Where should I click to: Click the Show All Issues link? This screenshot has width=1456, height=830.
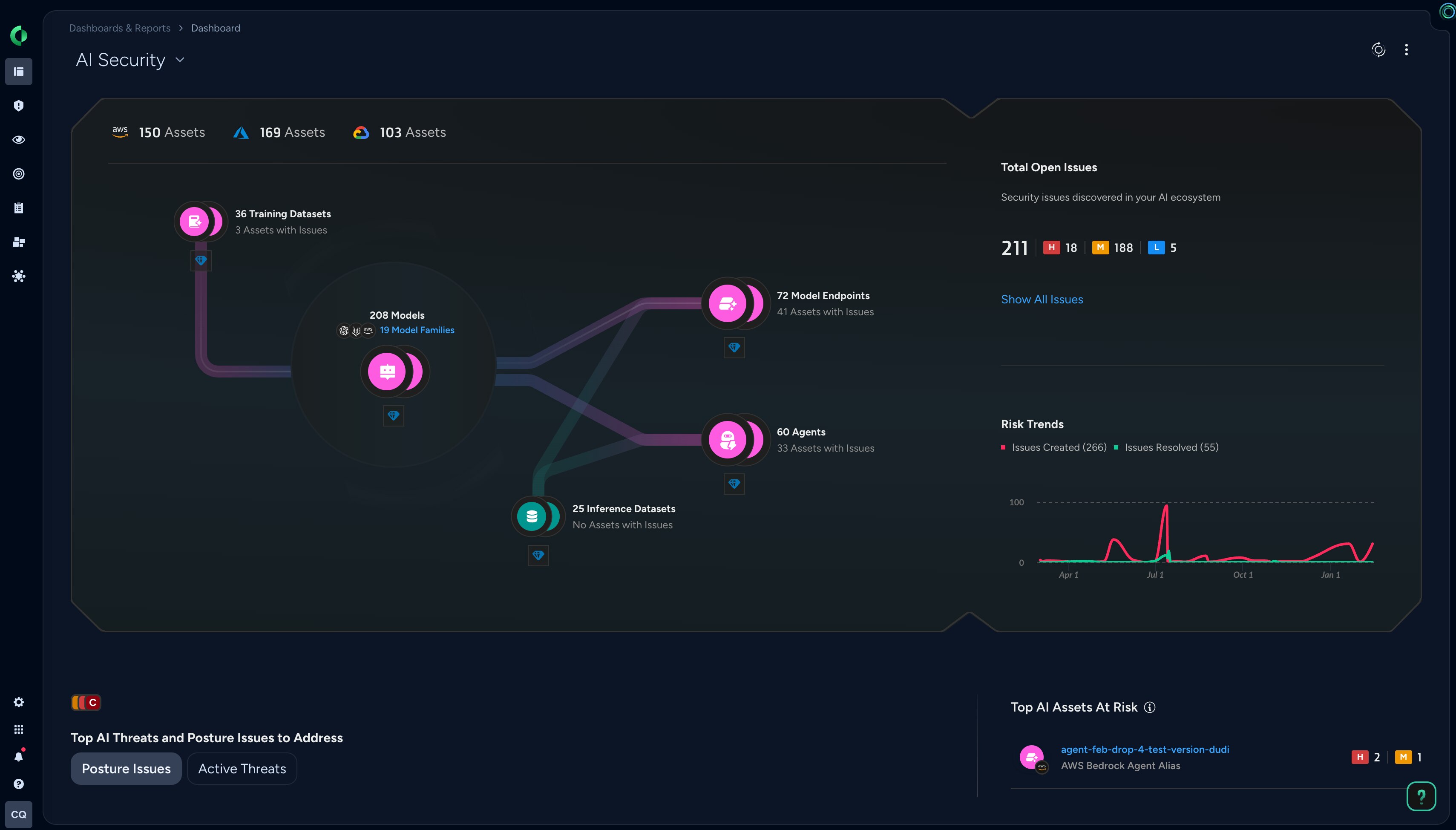(1042, 299)
